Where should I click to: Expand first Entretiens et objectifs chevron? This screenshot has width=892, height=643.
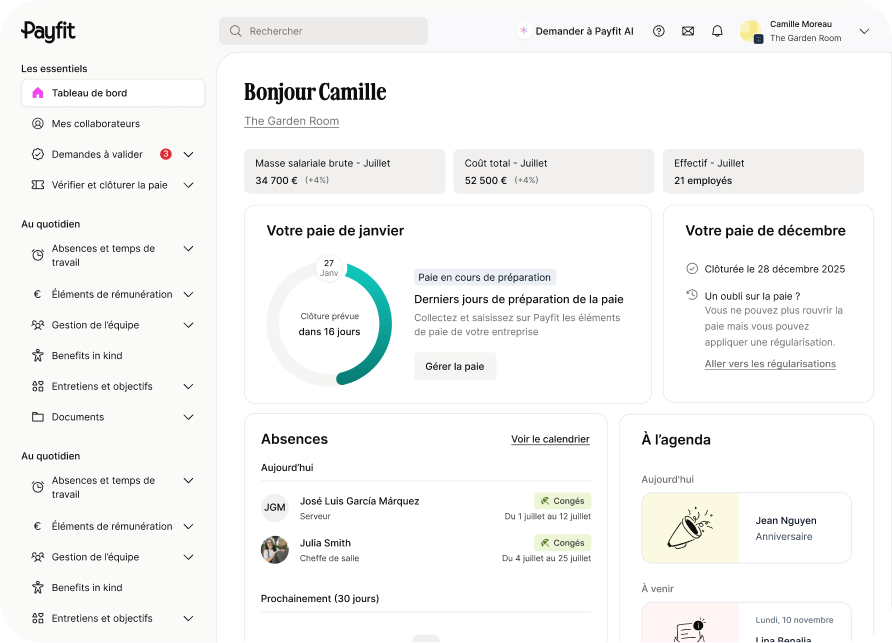(188, 386)
